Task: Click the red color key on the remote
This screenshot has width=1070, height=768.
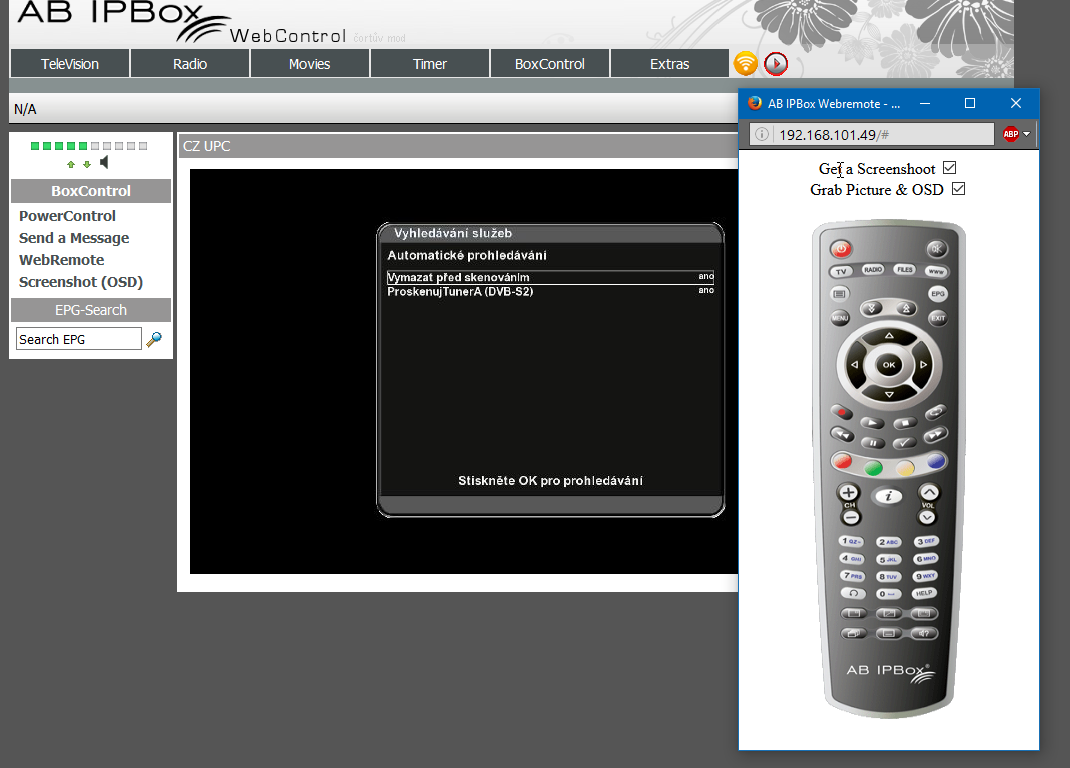Action: click(x=843, y=461)
